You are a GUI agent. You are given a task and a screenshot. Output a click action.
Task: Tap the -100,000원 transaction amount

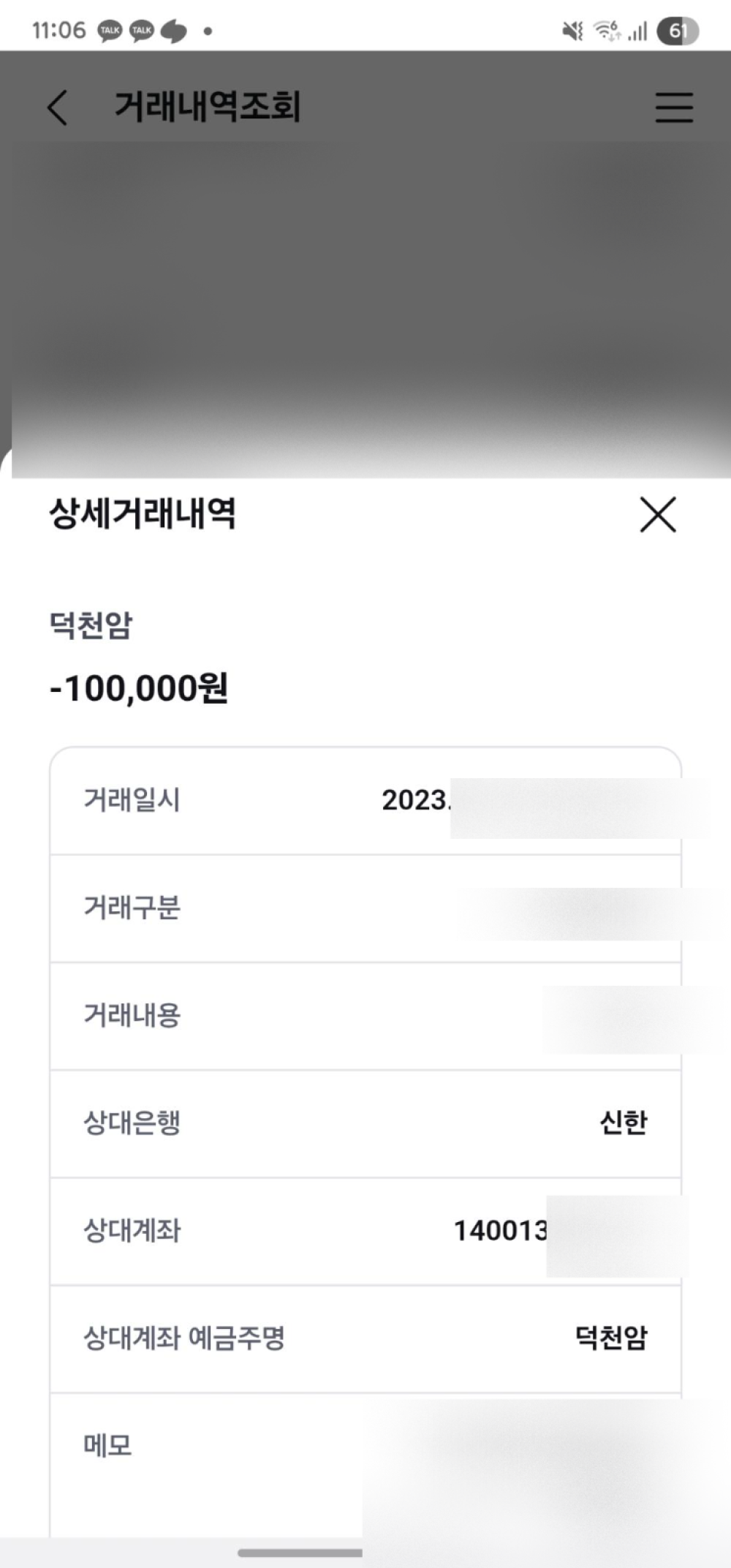pyautogui.click(x=139, y=688)
